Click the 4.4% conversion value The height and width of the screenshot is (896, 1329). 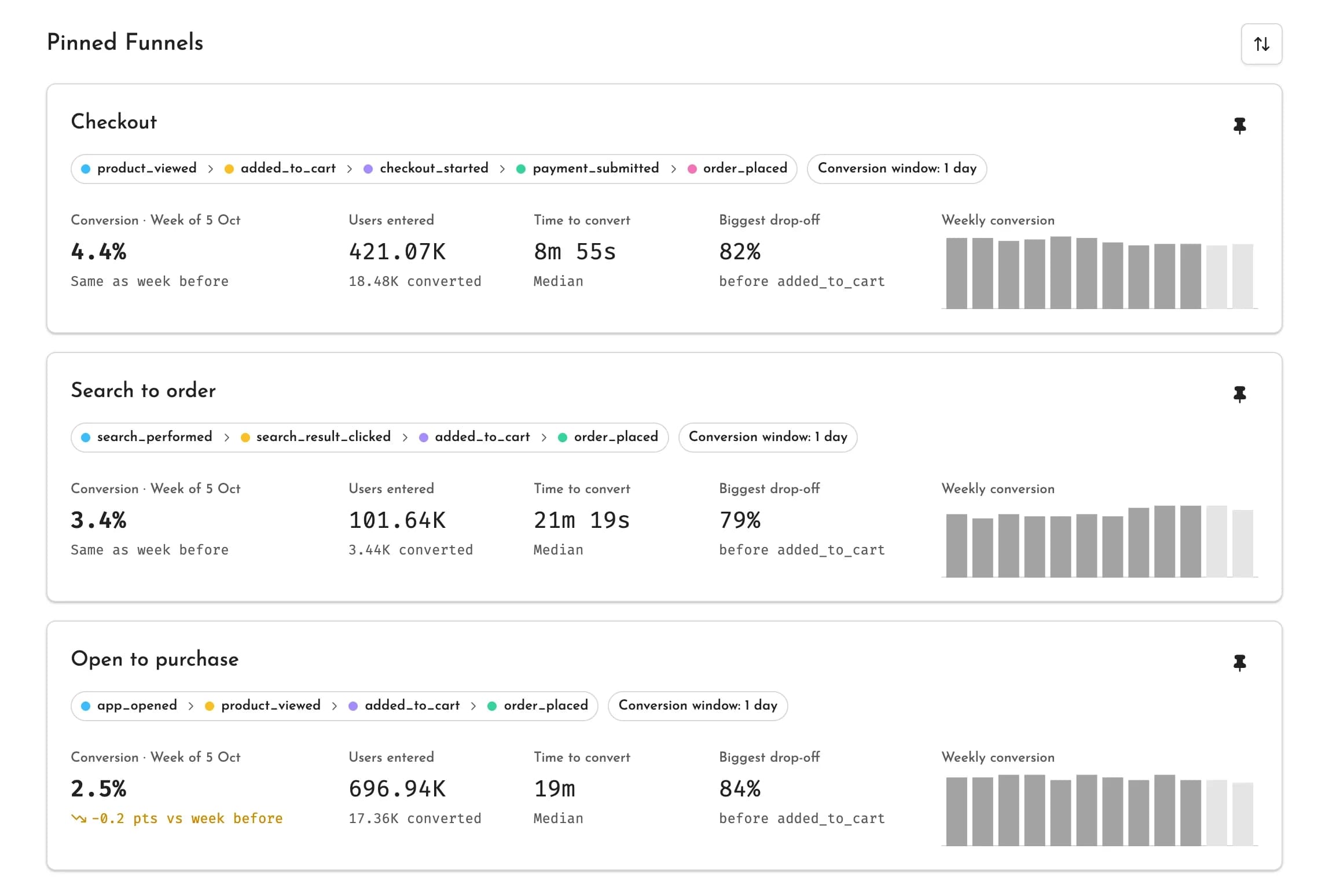point(98,252)
